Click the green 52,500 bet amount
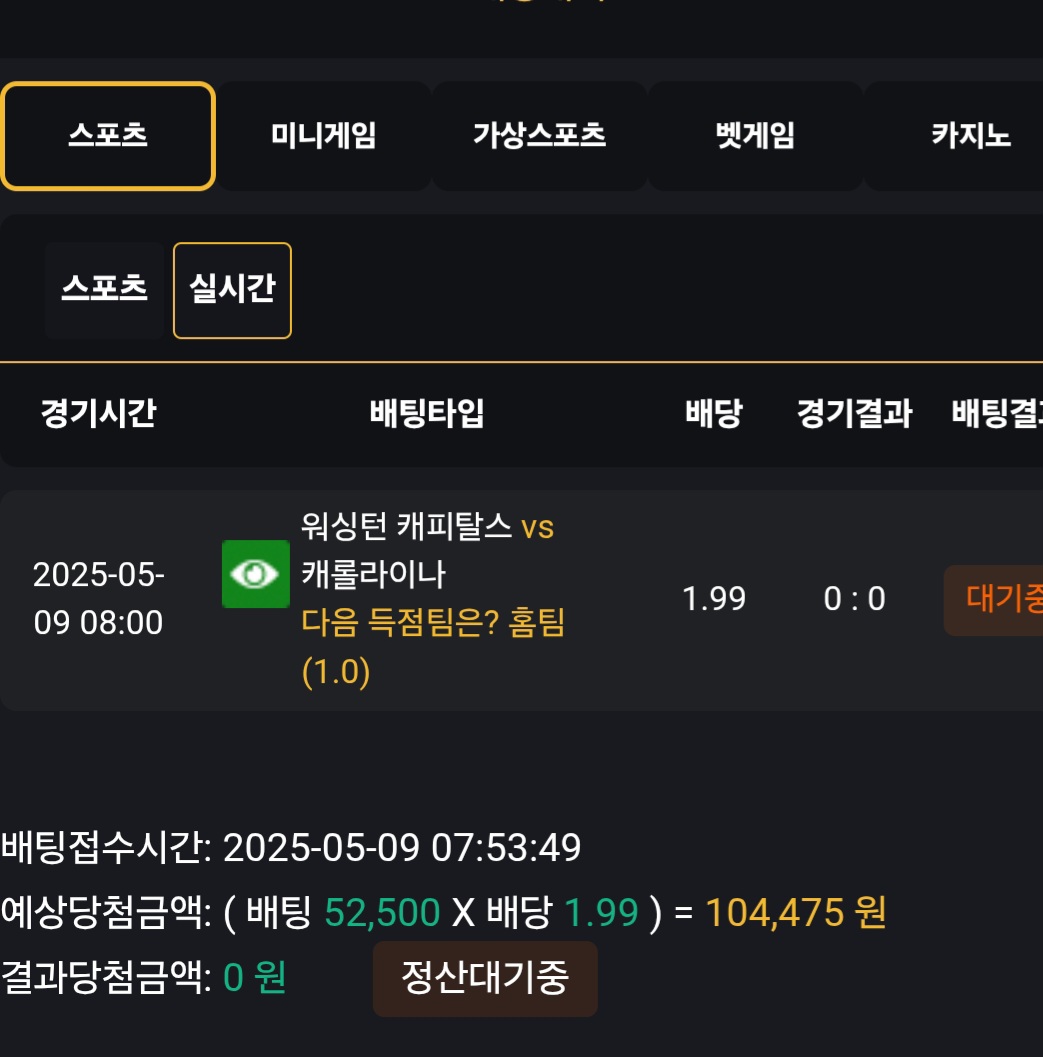The height and width of the screenshot is (1057, 1043). (x=382, y=912)
